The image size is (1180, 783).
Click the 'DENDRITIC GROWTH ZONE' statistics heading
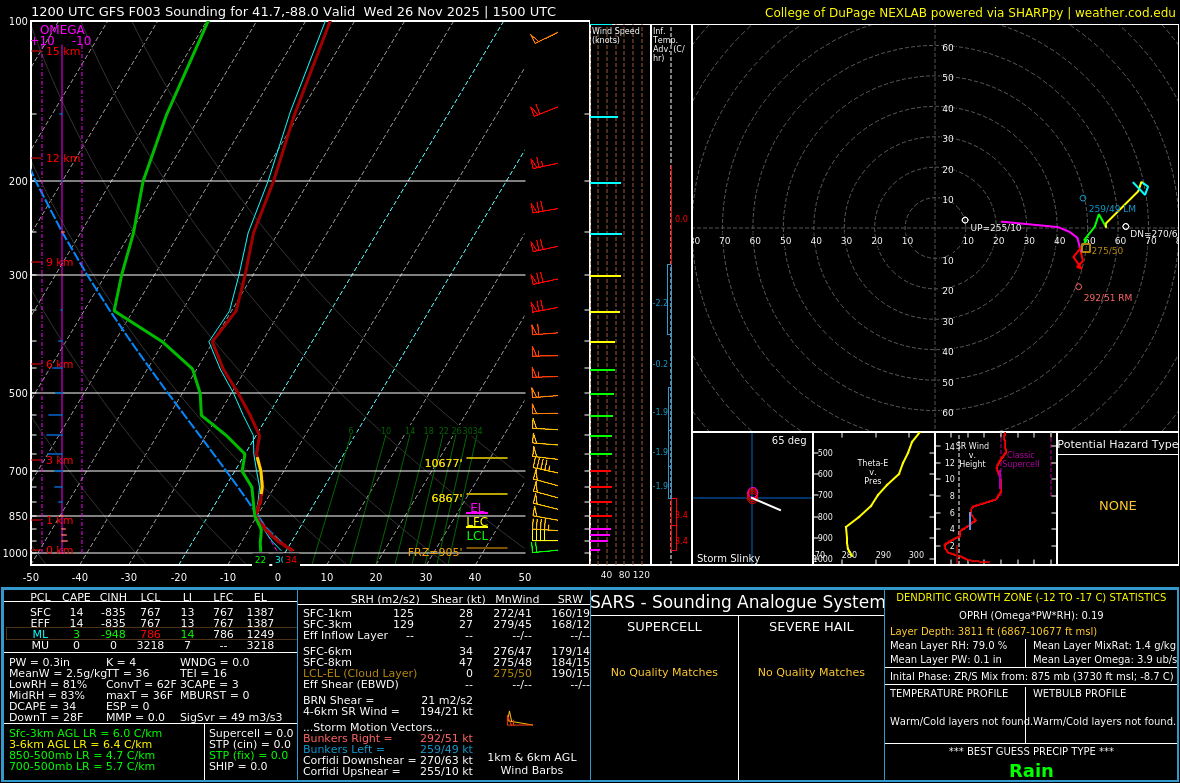[1031, 598]
